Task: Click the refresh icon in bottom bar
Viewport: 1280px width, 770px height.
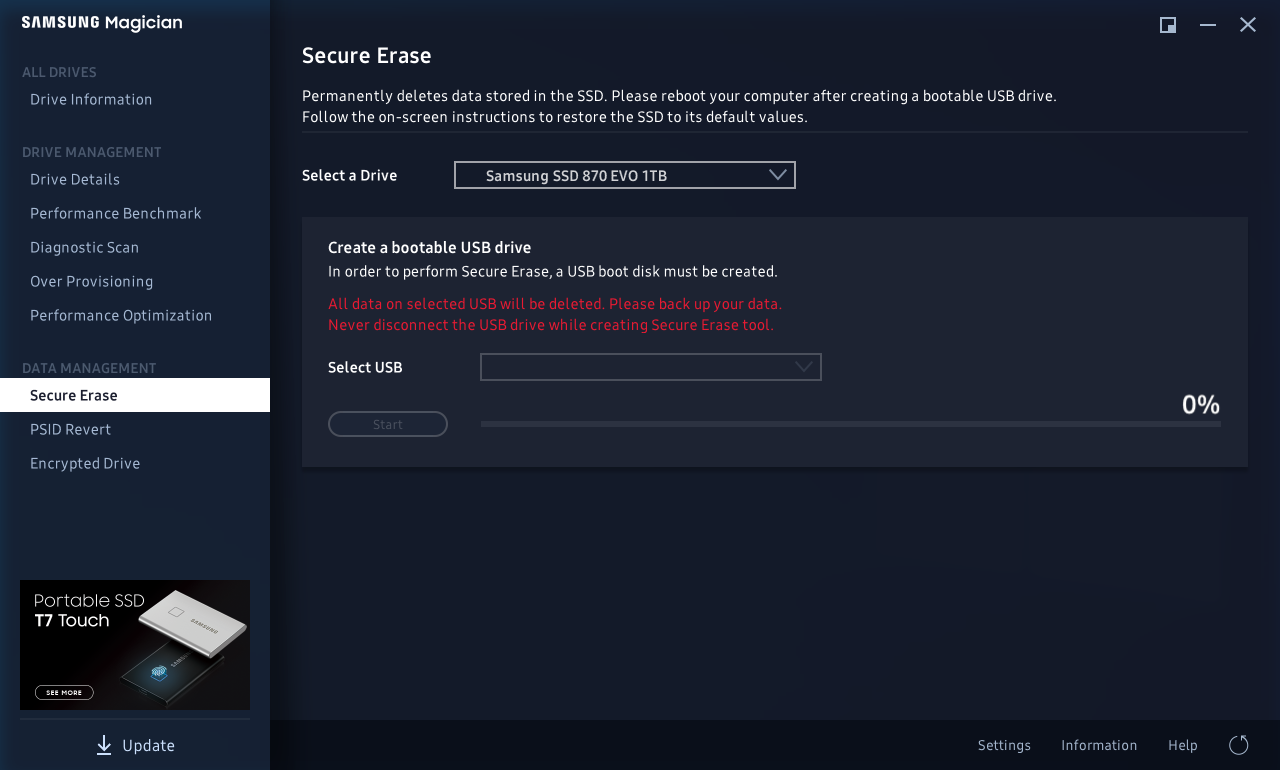Action: (x=1238, y=745)
